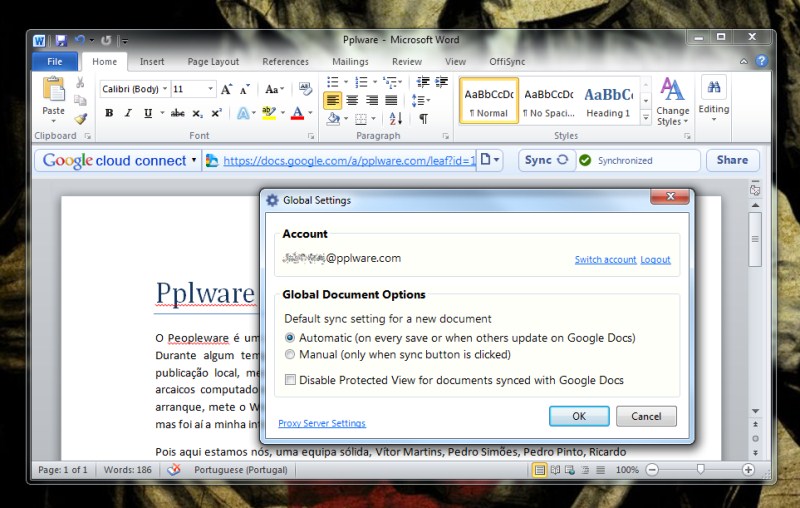800x508 pixels.
Task: Toggle Underline formatting
Action: click(x=147, y=113)
